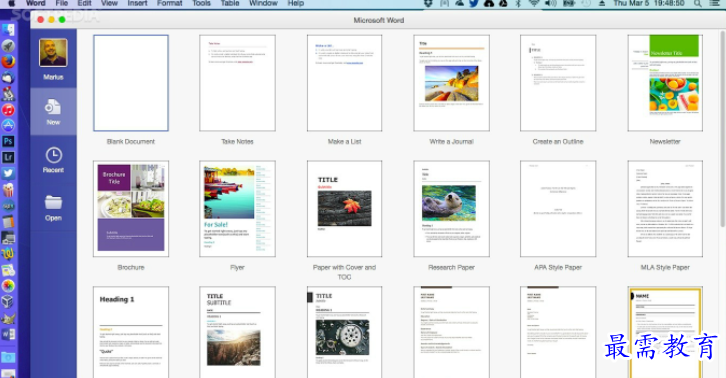Viewport: 726px width, 378px height.
Task: Launch Lightroom from the dock
Action: (8, 158)
